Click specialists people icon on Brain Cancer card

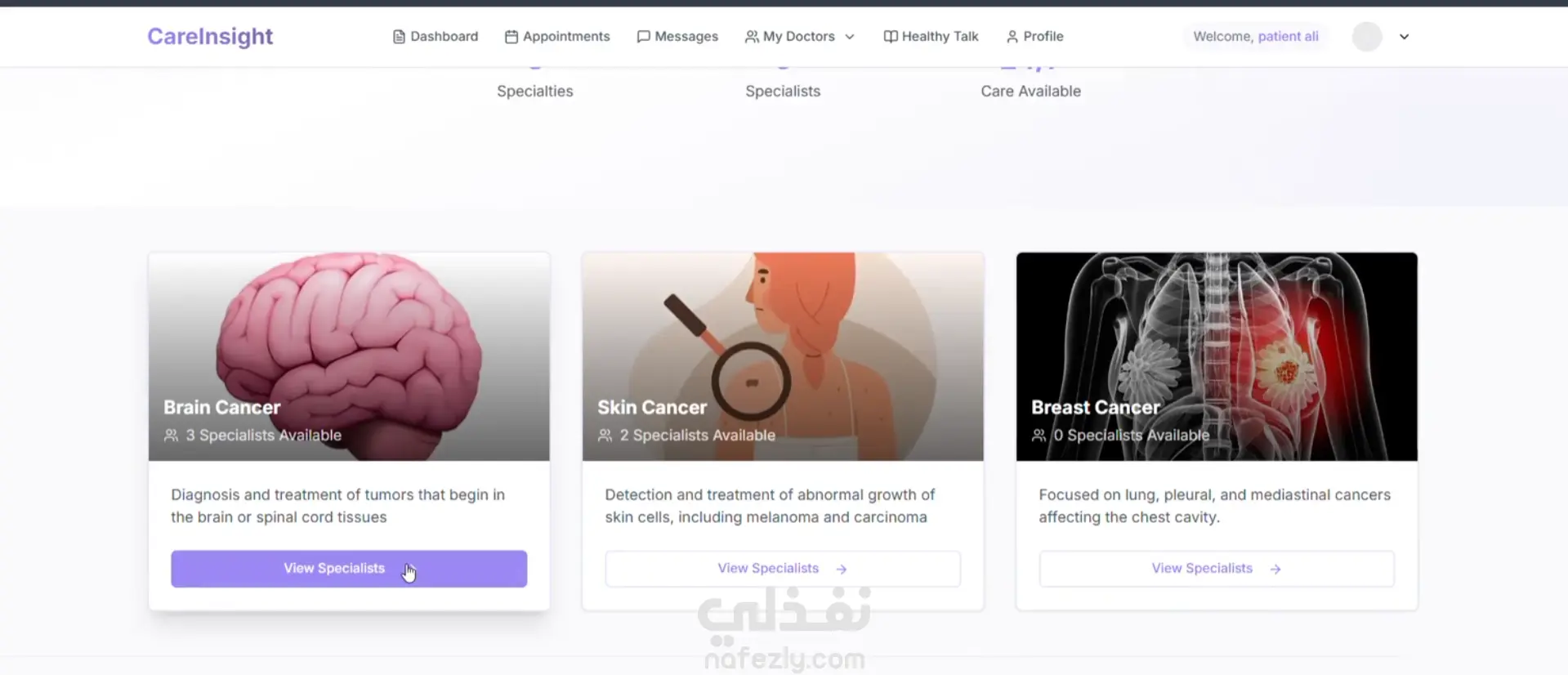click(171, 436)
